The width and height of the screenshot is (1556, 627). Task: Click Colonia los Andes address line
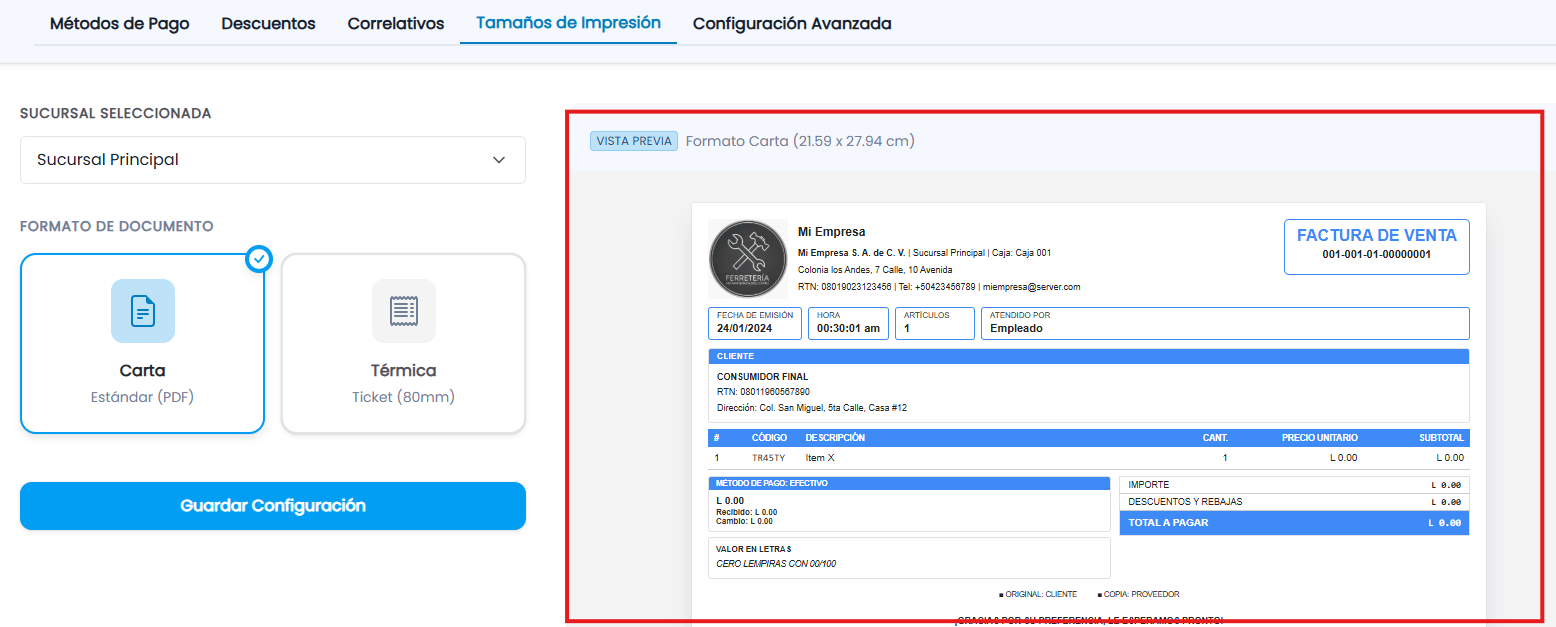[875, 270]
